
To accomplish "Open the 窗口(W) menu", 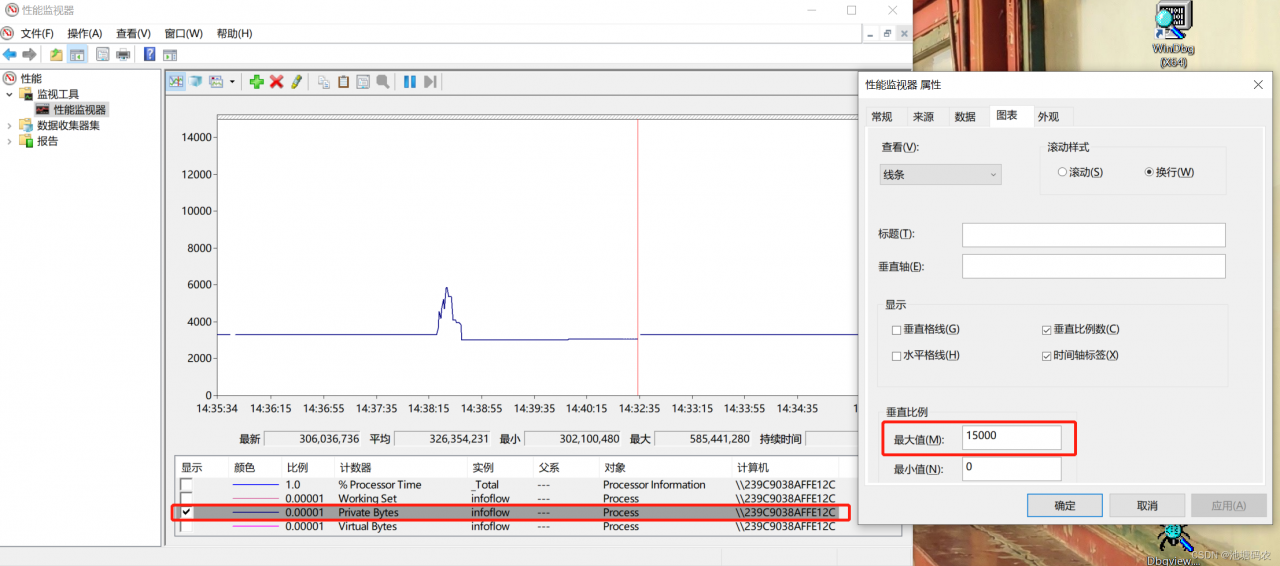I will coord(183,33).
